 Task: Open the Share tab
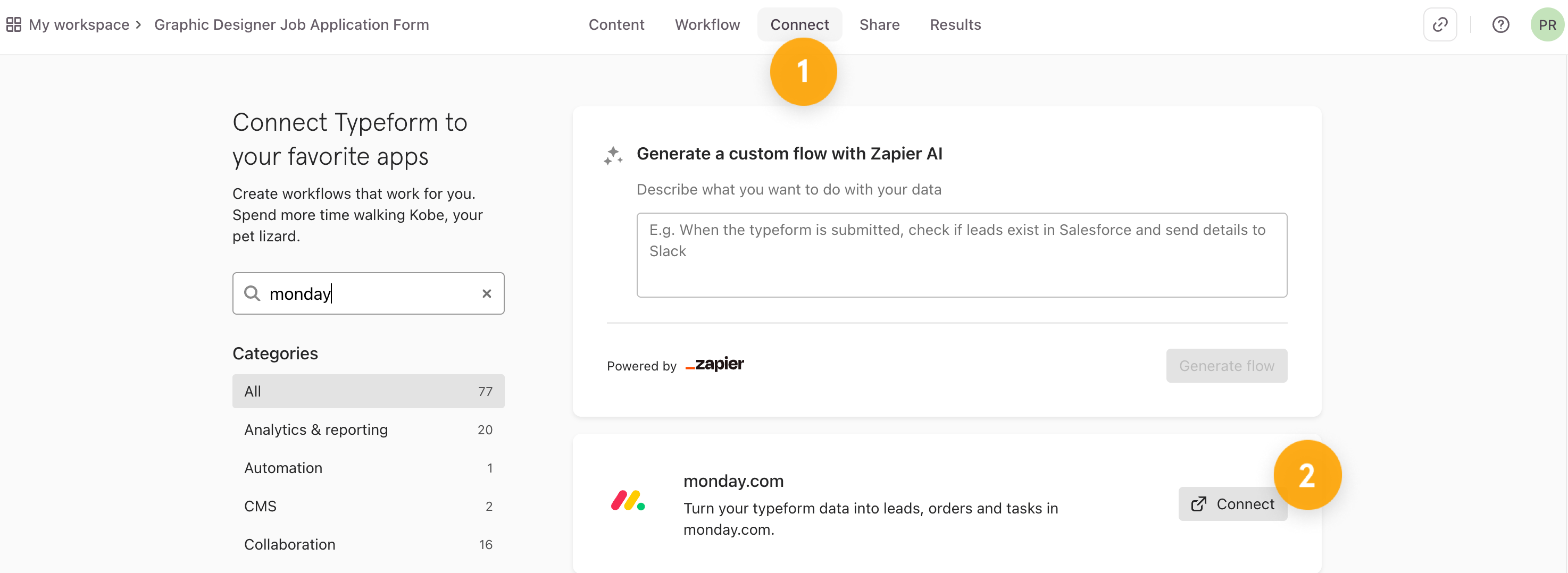coord(879,24)
